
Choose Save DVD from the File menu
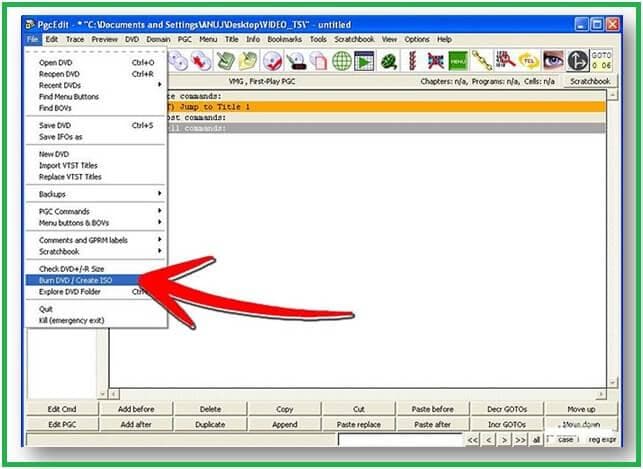click(x=95, y=125)
